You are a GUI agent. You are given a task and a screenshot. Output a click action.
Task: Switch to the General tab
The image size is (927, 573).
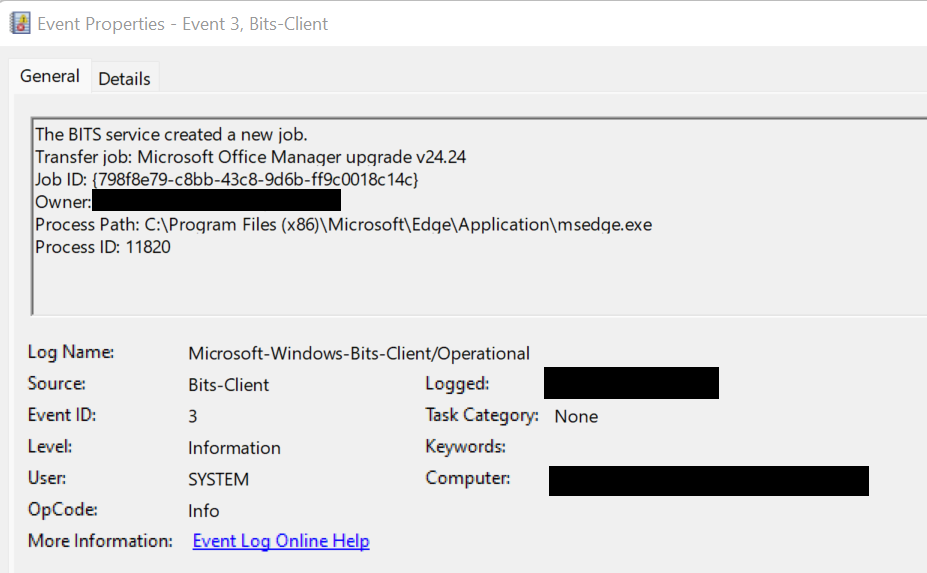pos(50,76)
